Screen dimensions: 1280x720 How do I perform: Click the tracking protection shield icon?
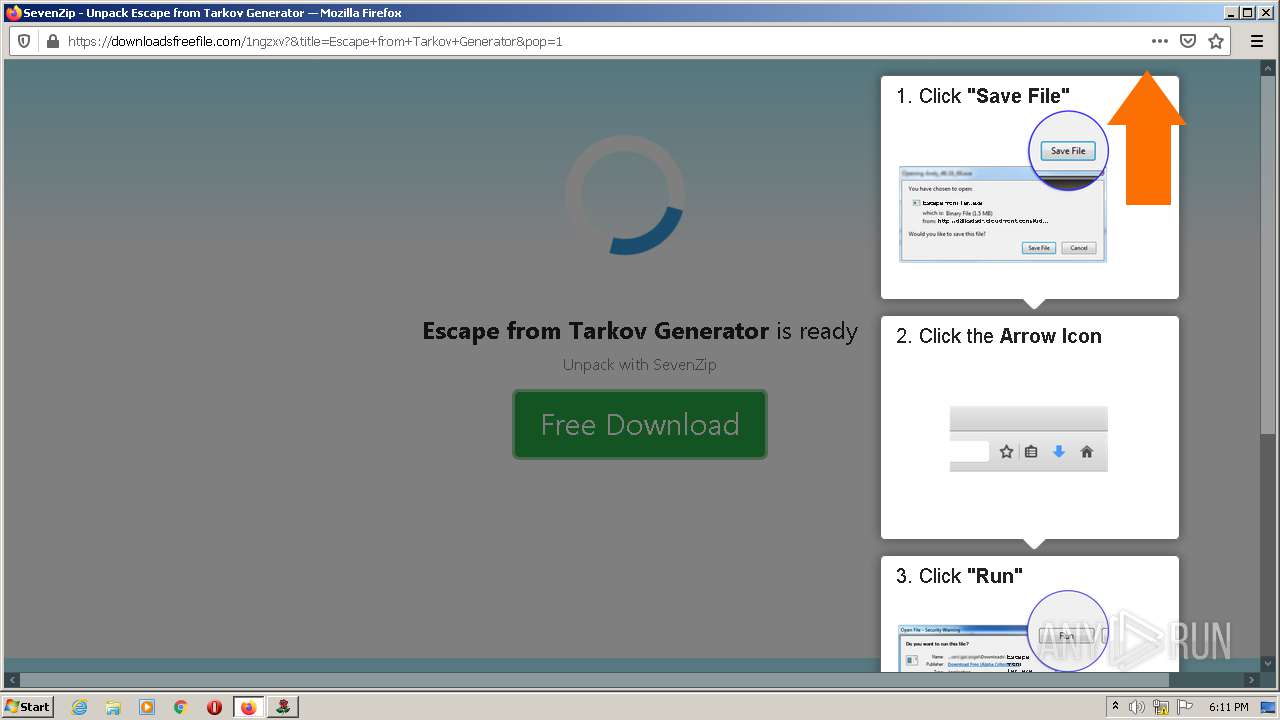click(25, 41)
